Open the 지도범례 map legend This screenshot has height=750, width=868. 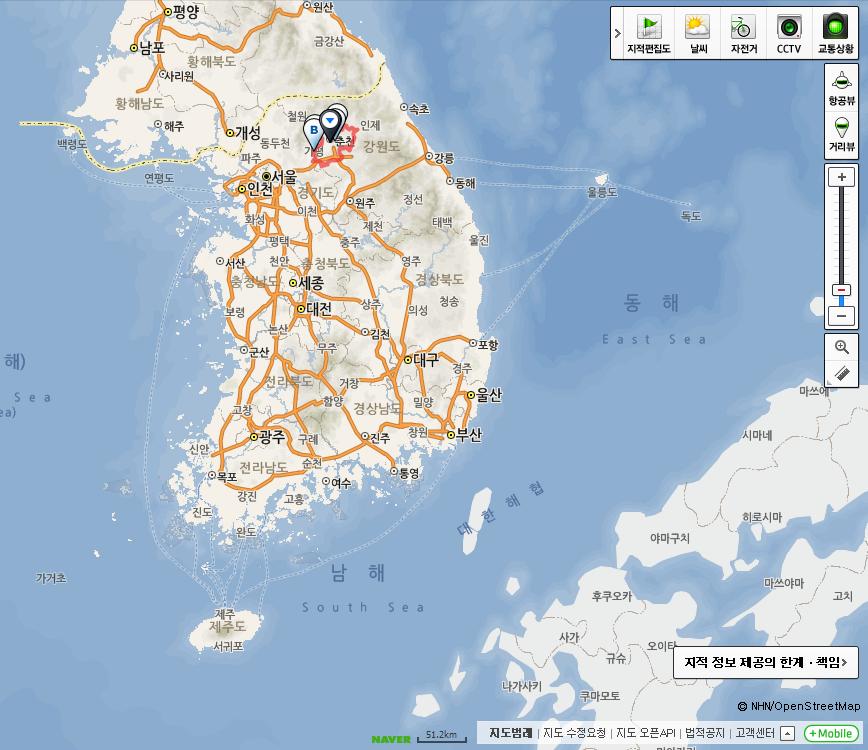(510, 734)
